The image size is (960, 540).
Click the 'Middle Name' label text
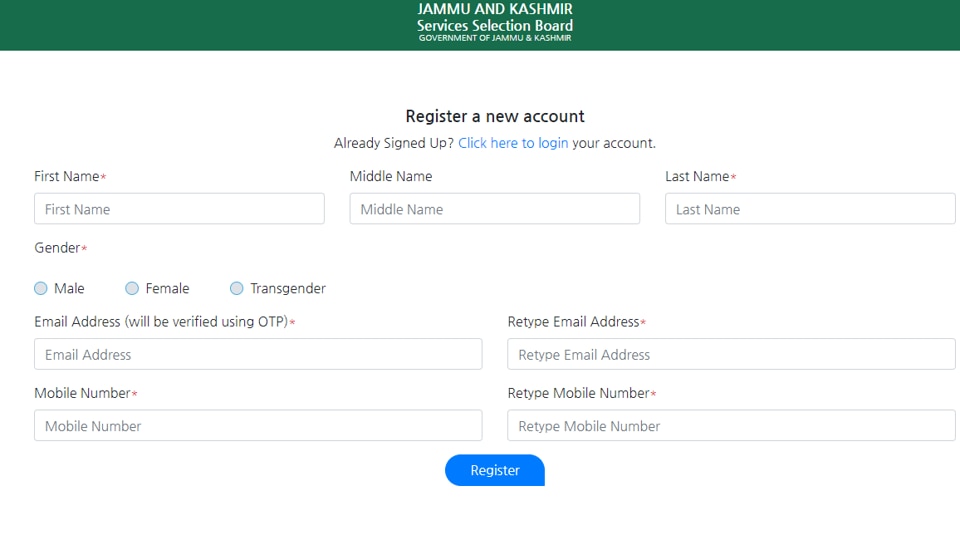391,176
